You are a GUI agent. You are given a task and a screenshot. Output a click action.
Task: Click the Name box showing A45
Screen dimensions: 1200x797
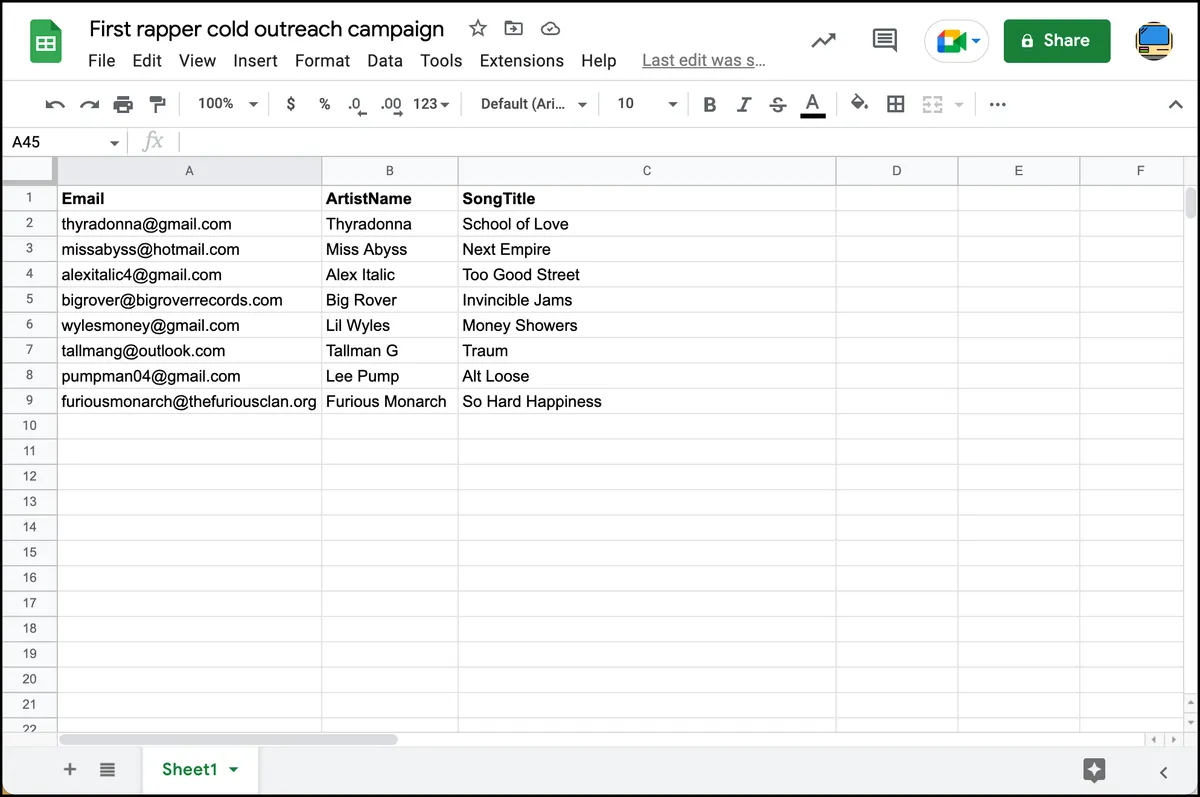[56, 143]
